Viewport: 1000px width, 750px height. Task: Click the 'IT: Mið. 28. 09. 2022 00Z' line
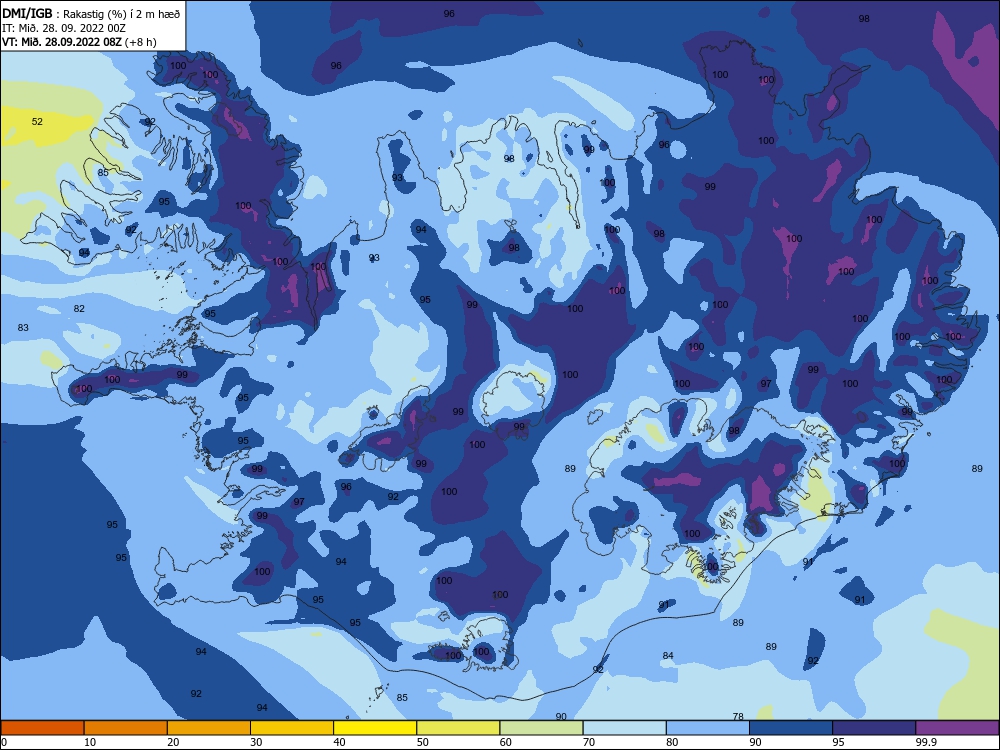pyautogui.click(x=64, y=28)
